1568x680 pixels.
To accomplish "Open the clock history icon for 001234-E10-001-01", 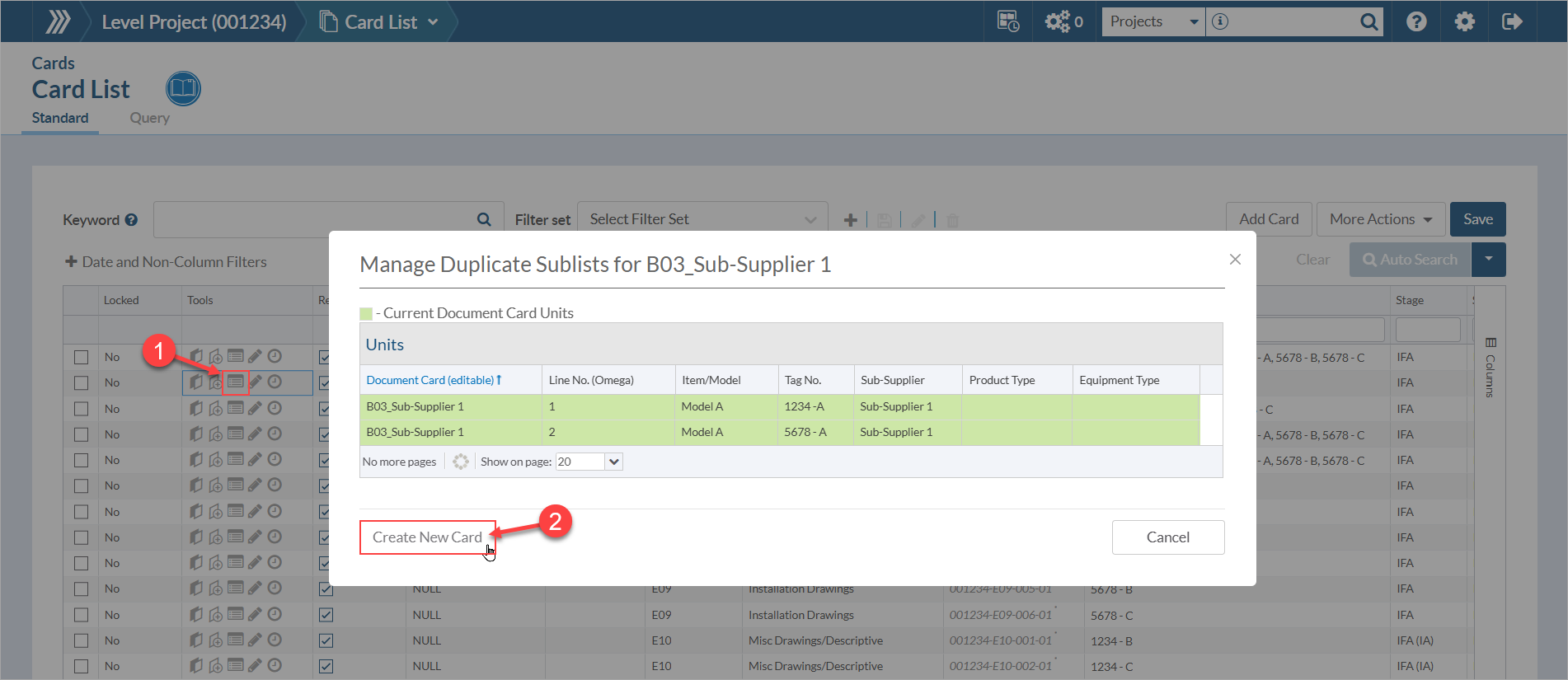I will 275,640.
